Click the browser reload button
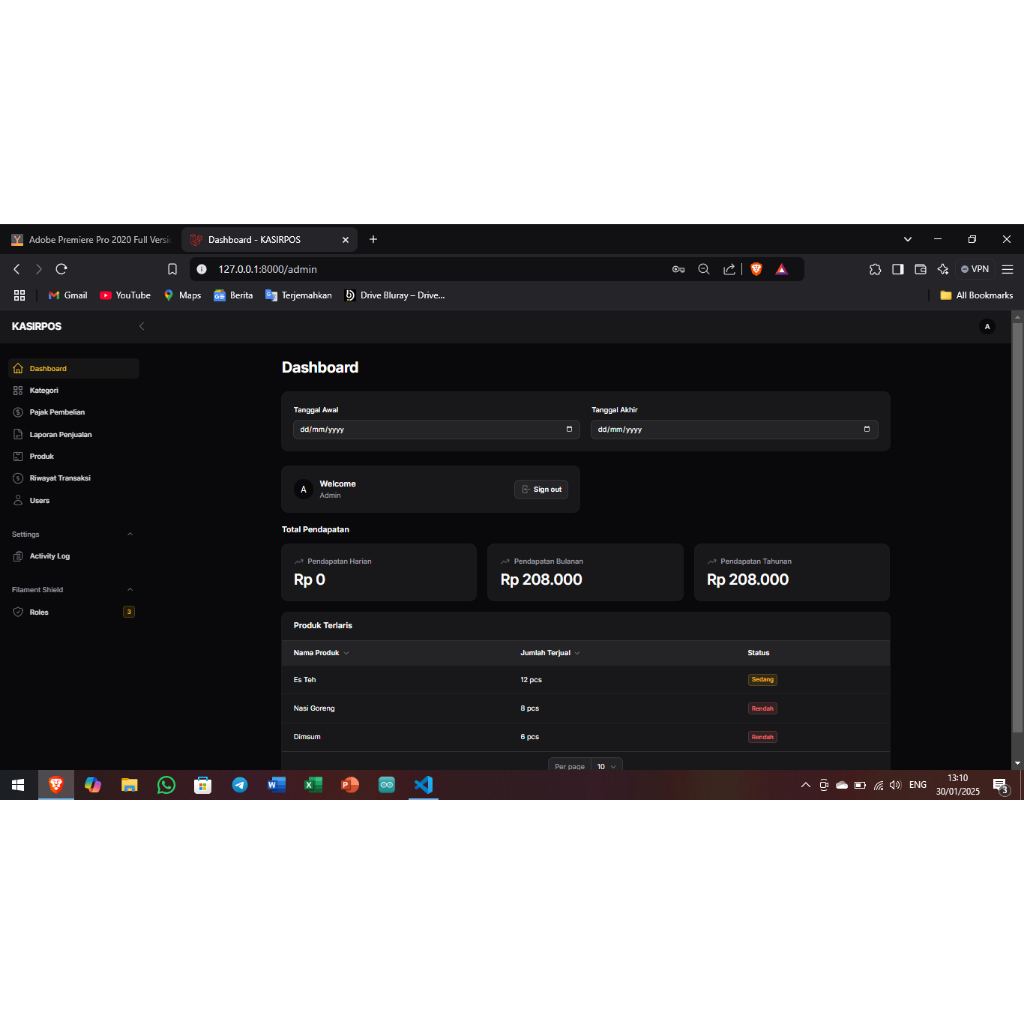Viewport: 1024px width, 1024px height. tap(61, 269)
